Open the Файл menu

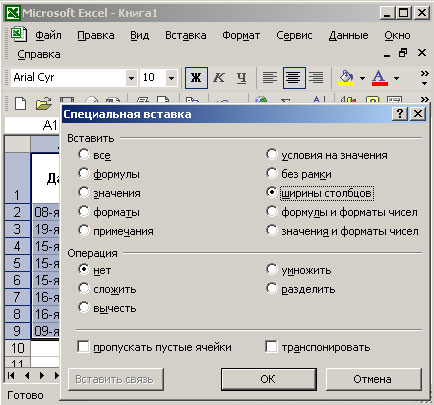pos(48,35)
